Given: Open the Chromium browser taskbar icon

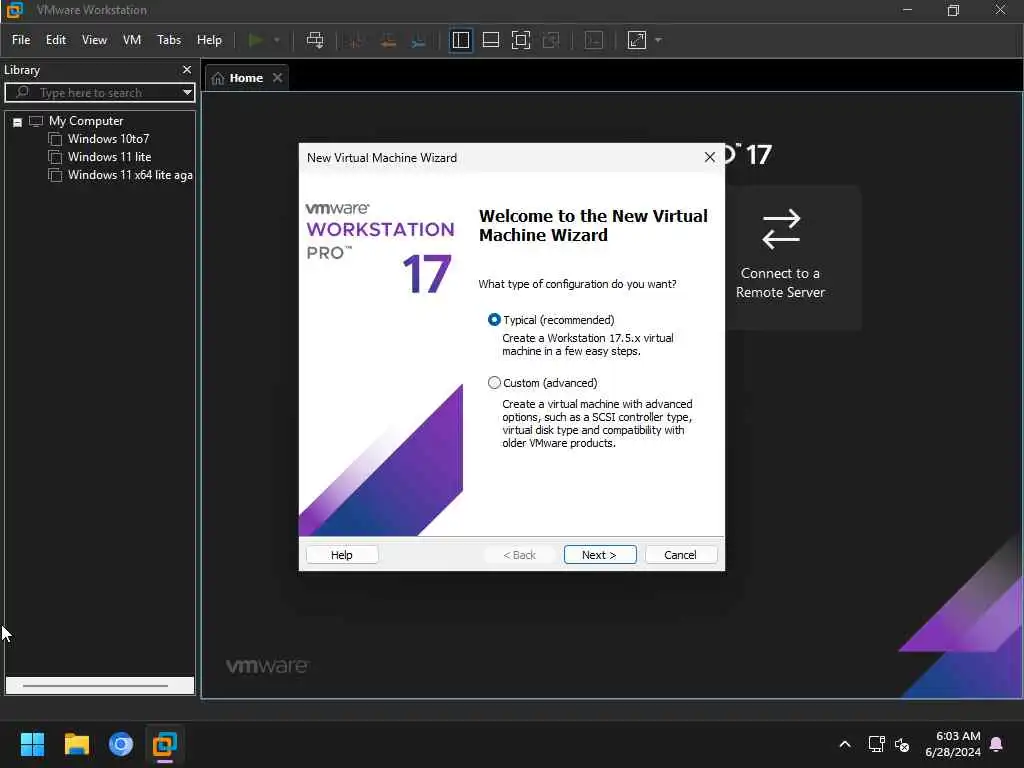Looking at the screenshot, I should (121, 744).
